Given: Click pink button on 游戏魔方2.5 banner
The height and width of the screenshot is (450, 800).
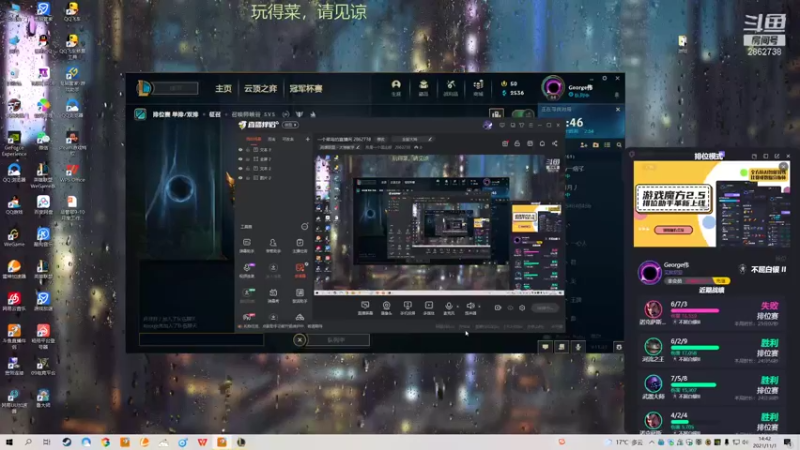Looking at the screenshot, I should (673, 230).
